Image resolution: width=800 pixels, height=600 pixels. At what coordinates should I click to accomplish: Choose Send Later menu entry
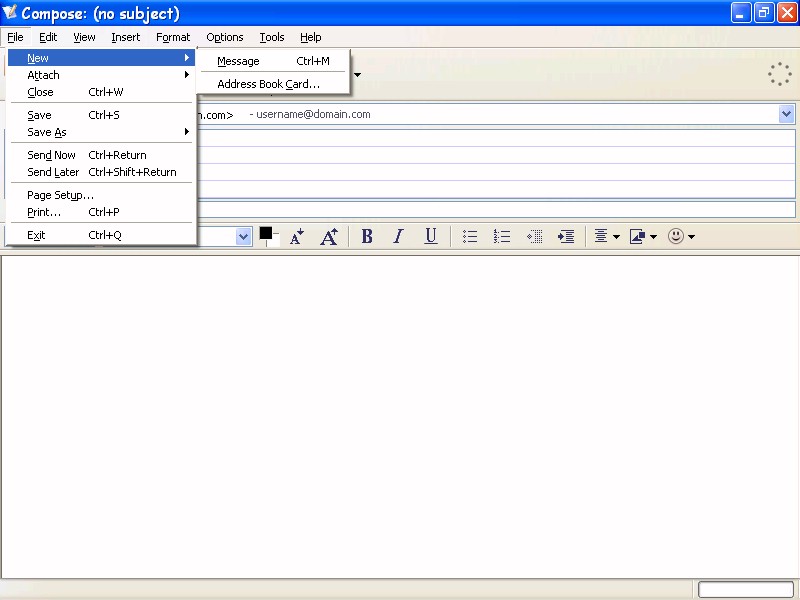(102, 172)
